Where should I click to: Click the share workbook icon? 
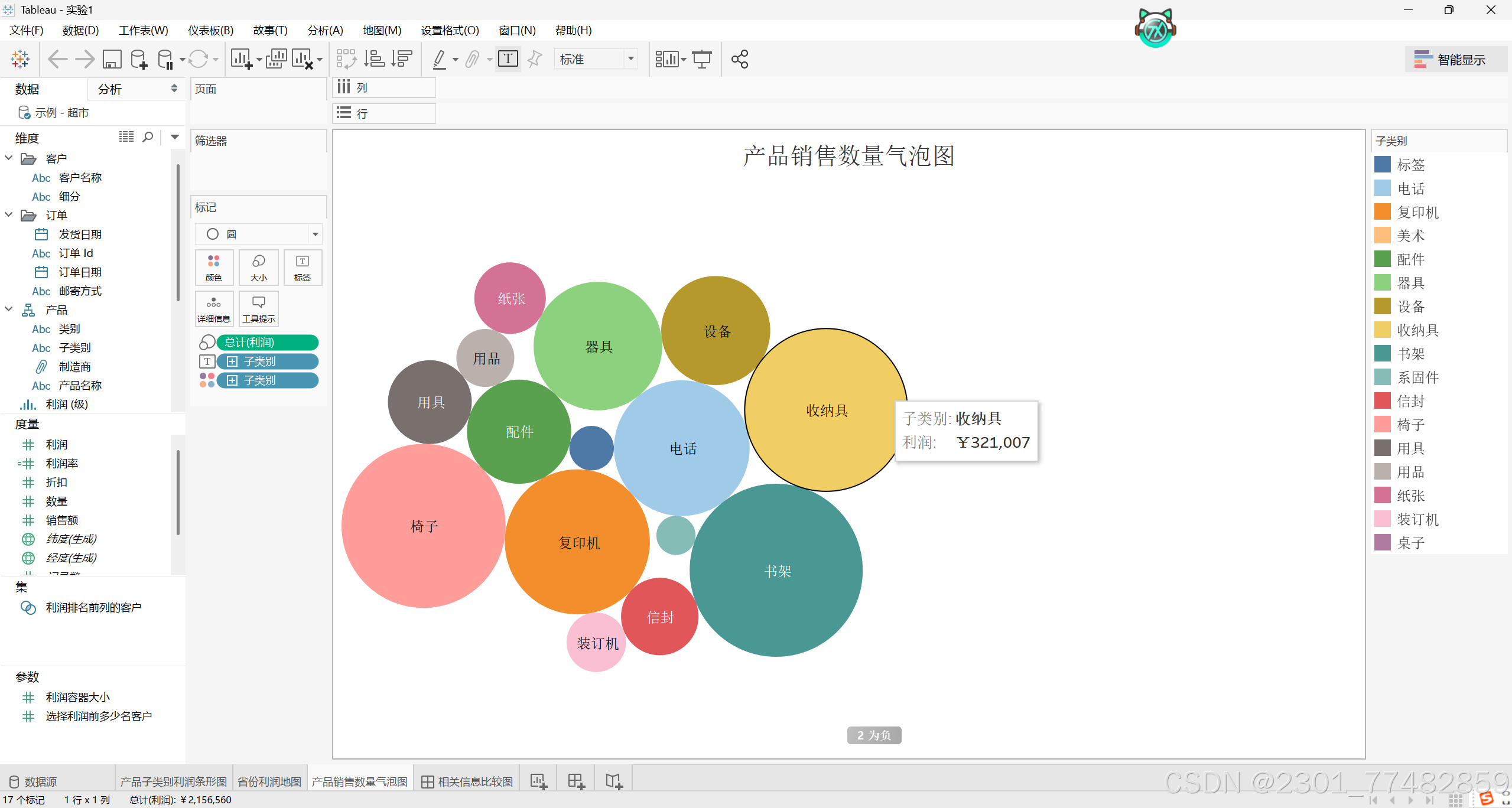coord(739,59)
